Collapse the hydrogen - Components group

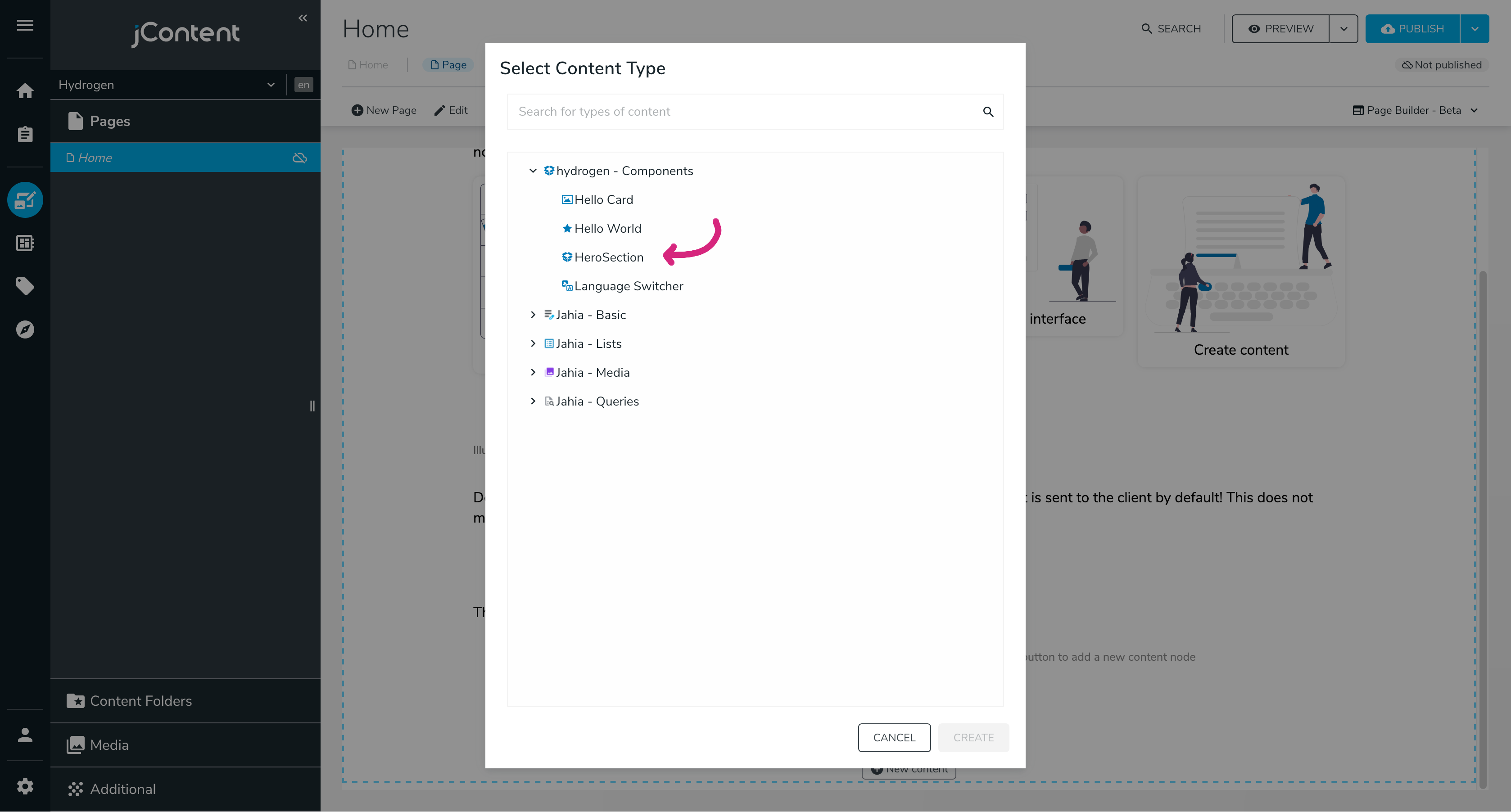[x=533, y=171]
